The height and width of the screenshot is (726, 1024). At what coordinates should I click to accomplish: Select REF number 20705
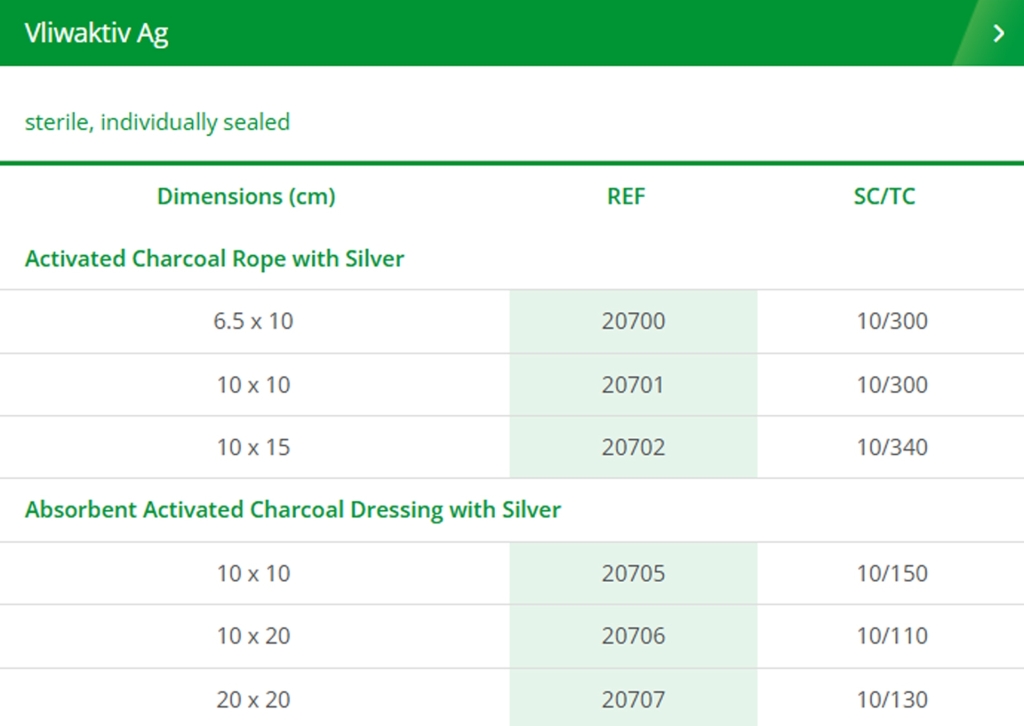(633, 573)
